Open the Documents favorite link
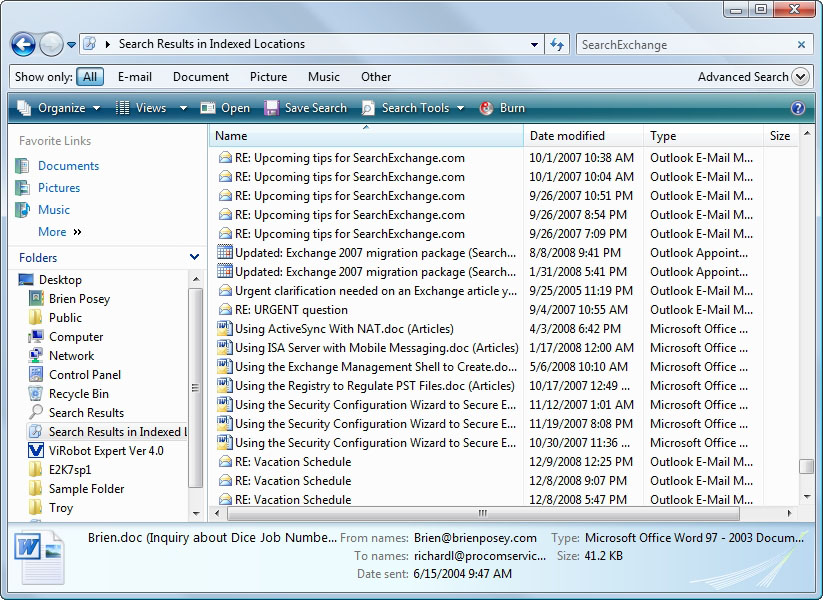 (68, 166)
